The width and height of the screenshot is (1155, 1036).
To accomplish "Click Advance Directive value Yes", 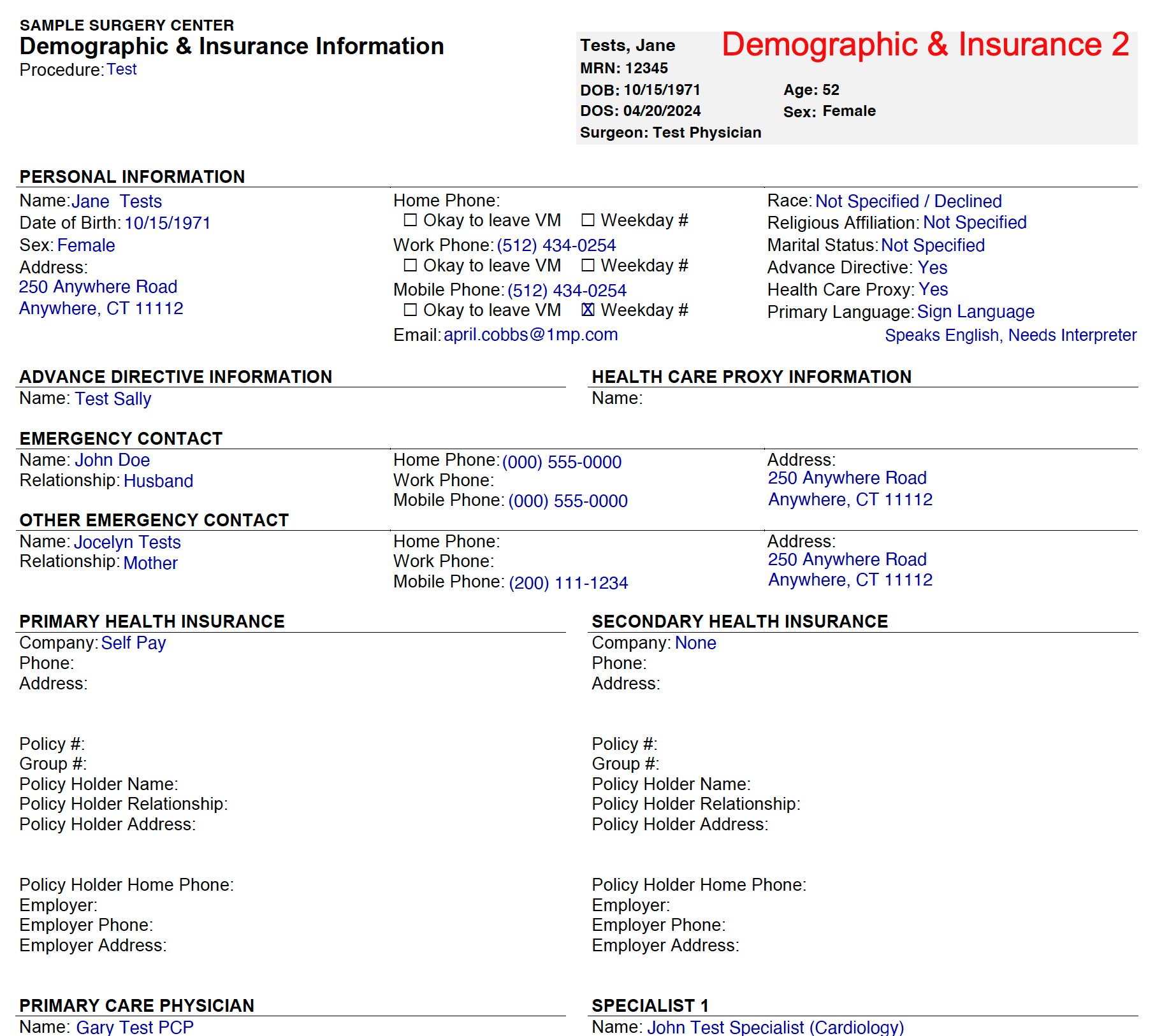I will [933, 268].
